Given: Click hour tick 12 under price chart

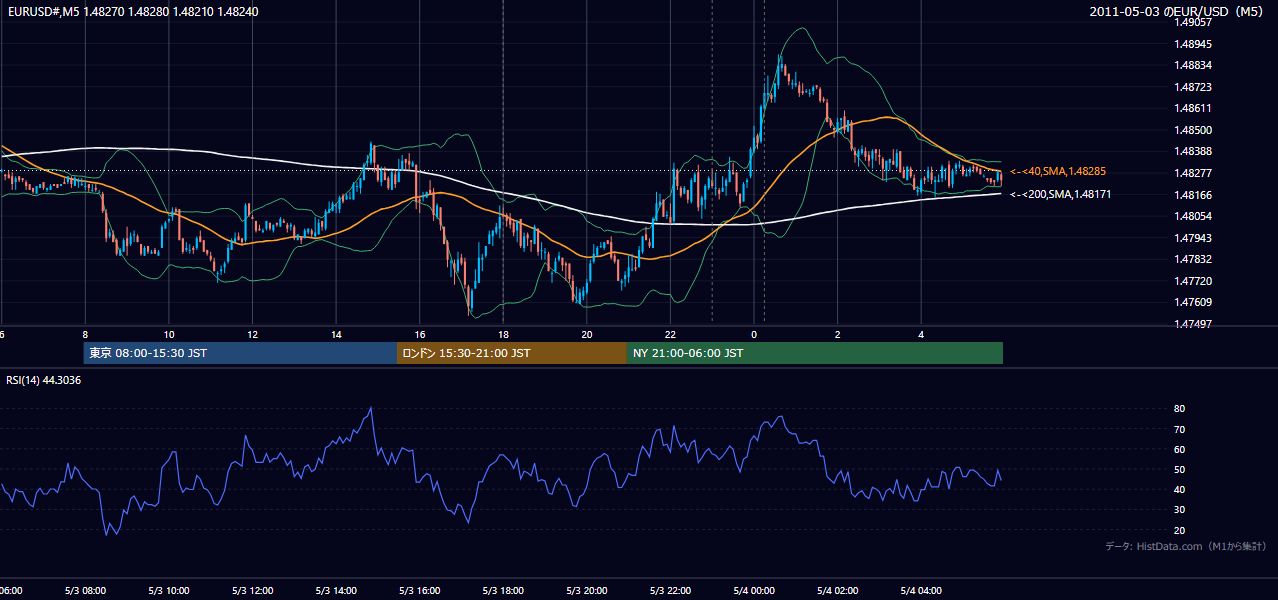Looking at the screenshot, I should point(252,335).
